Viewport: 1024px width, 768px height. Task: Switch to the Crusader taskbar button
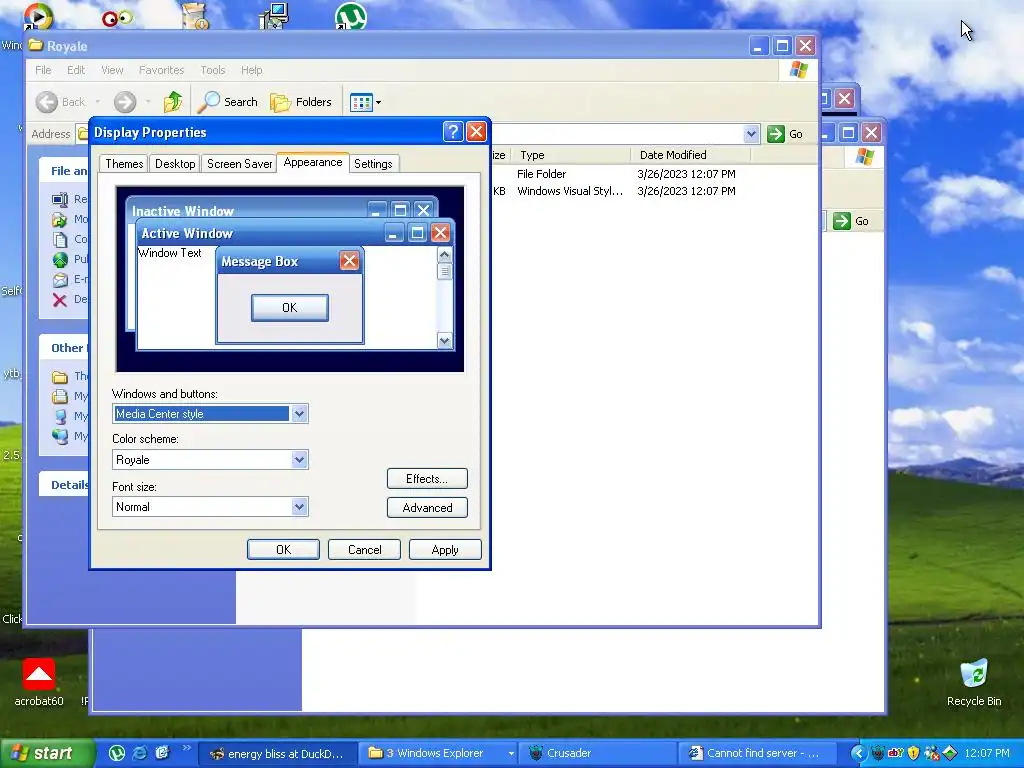[598, 754]
